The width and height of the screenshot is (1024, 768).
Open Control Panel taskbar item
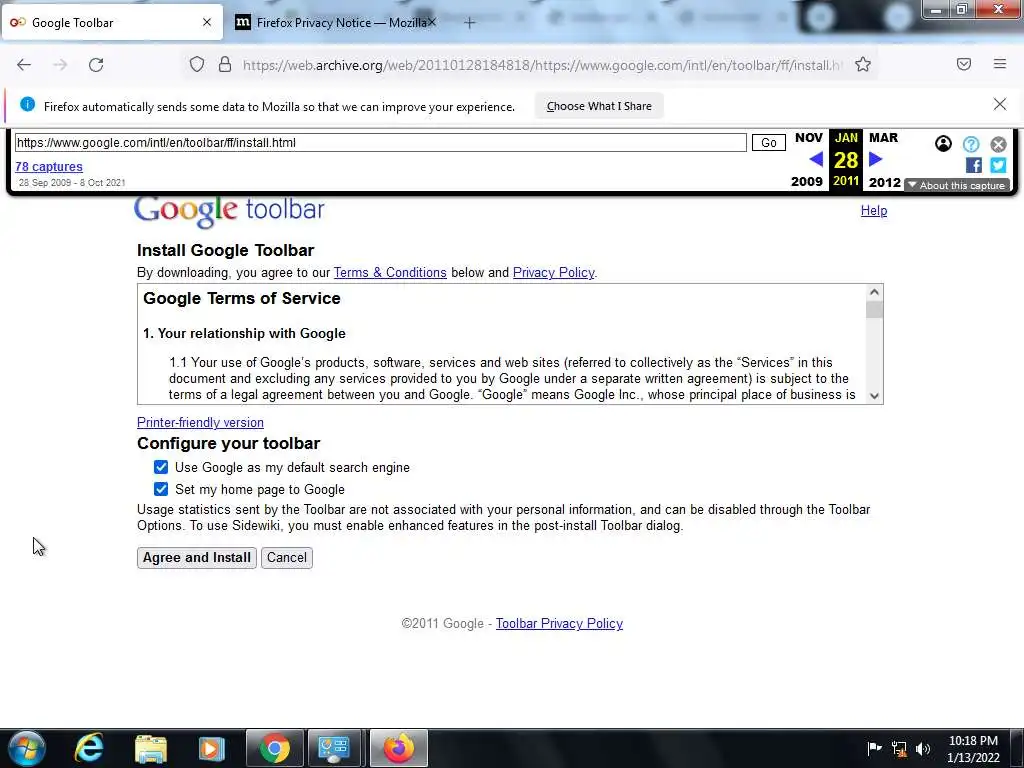[x=334, y=748]
